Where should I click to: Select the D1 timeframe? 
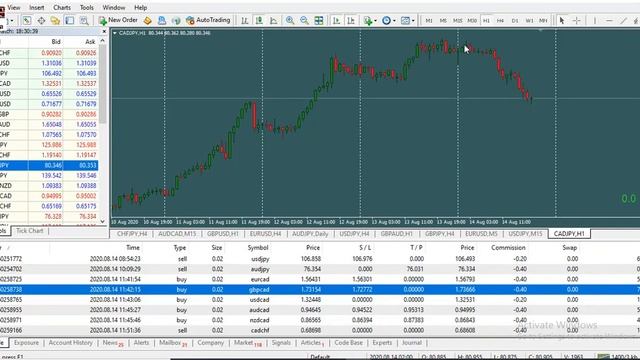pos(515,20)
